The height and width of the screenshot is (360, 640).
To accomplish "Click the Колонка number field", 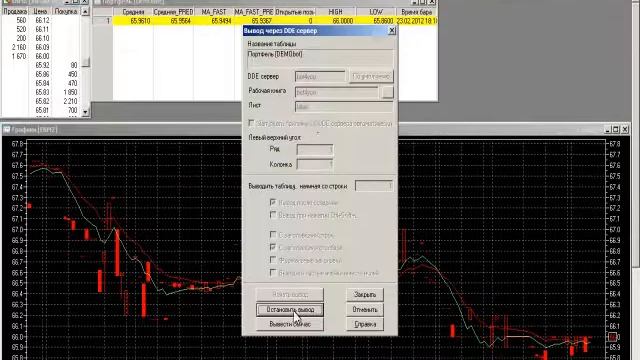I will pos(315,164).
